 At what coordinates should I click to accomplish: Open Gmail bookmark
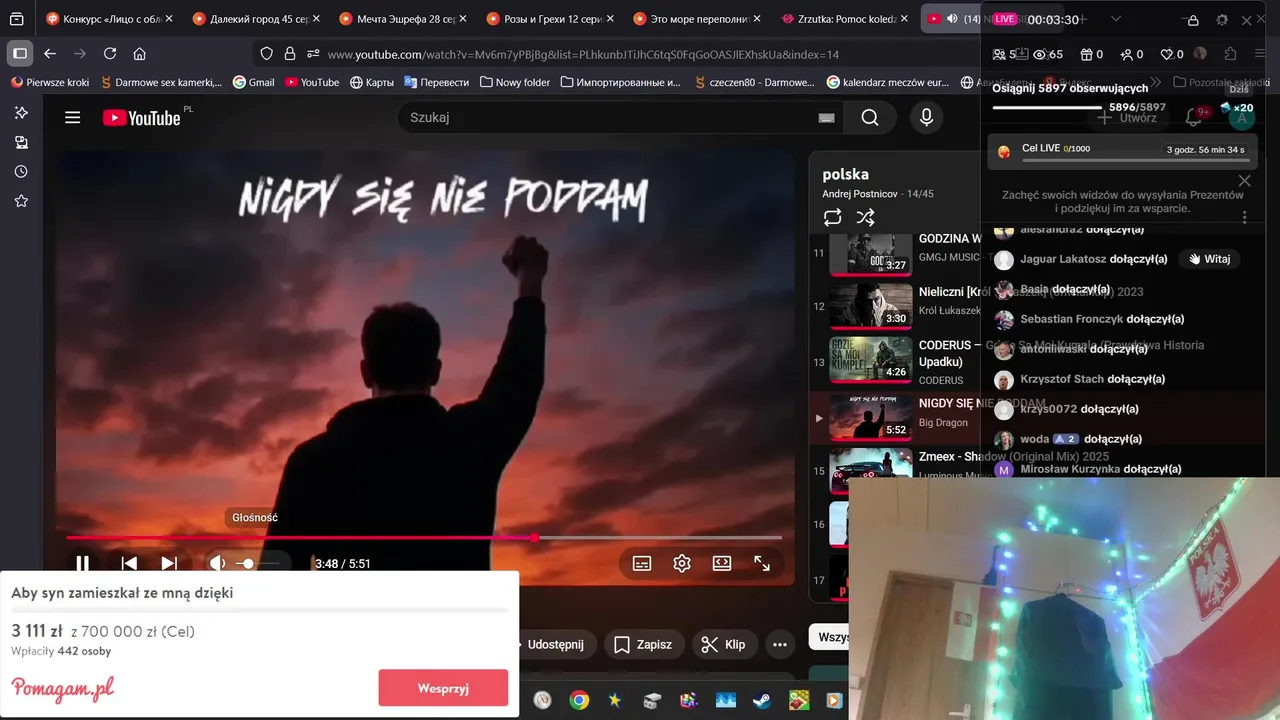254,82
